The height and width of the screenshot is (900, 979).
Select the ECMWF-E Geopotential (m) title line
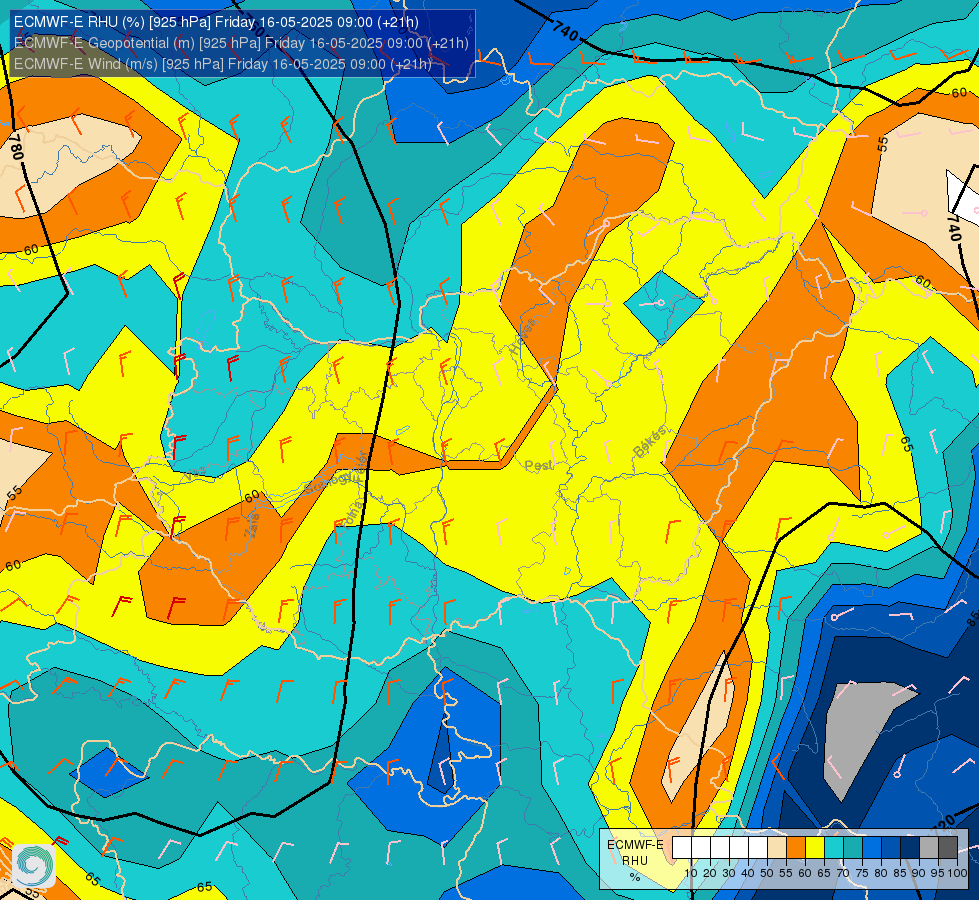pos(240,43)
